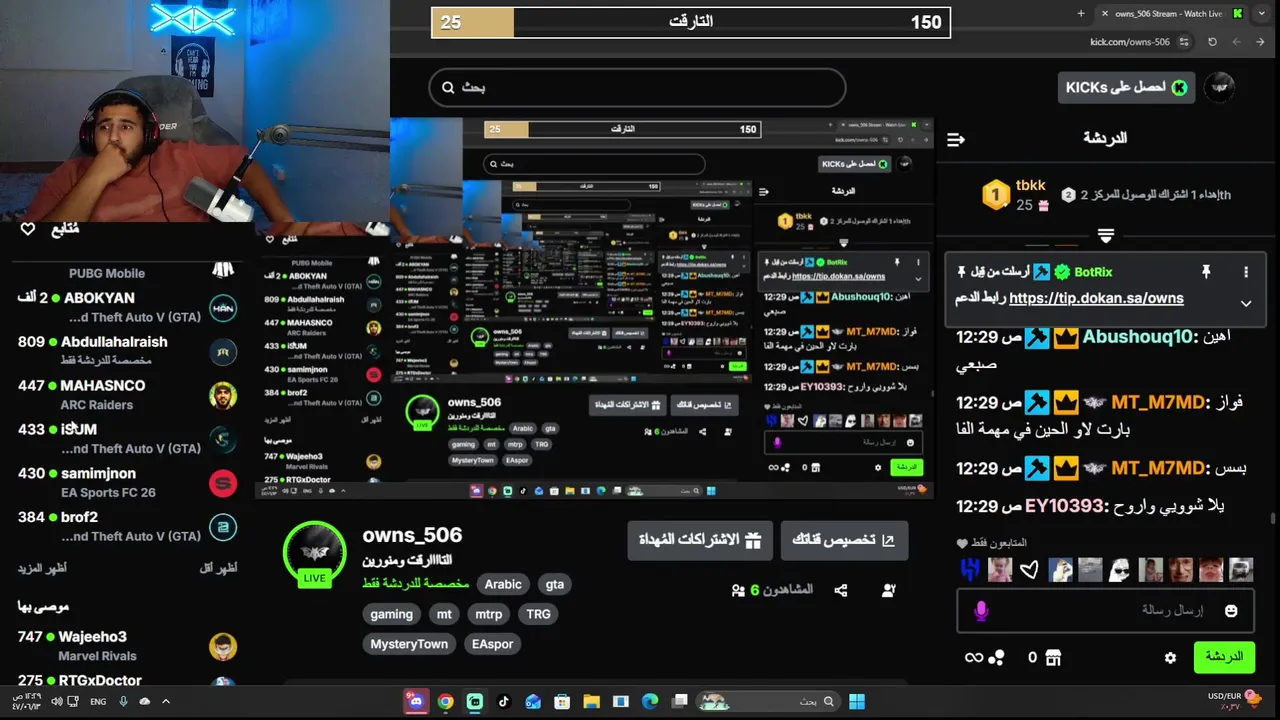Click the pinned message pin icon
The height and width of the screenshot is (720, 1280).
pos(1206,272)
